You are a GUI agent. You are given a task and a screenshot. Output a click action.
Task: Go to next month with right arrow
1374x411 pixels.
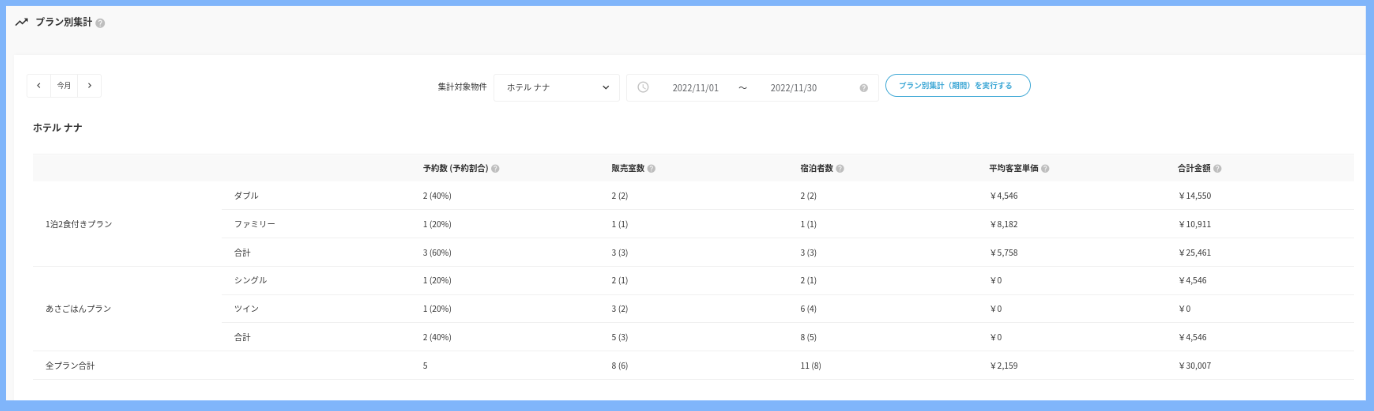[x=89, y=86]
